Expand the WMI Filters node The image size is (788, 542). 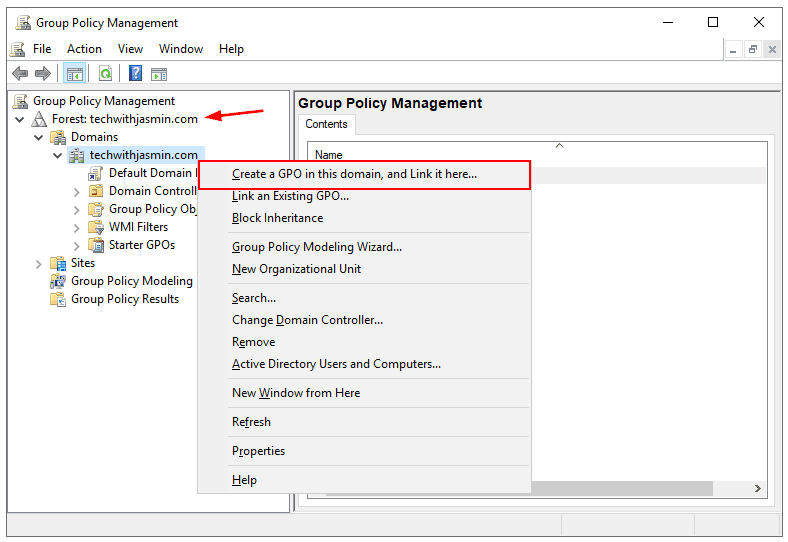pyautogui.click(x=76, y=228)
